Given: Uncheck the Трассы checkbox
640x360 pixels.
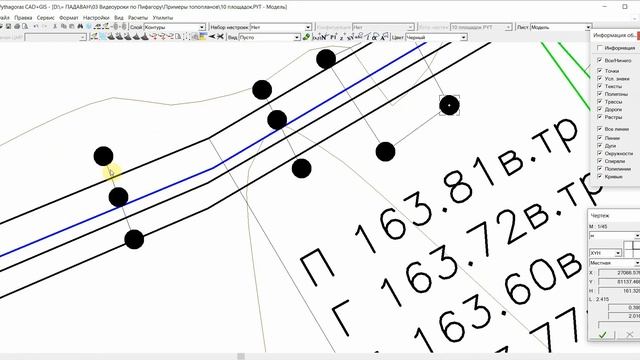Looking at the screenshot, I should pyautogui.click(x=600, y=101).
